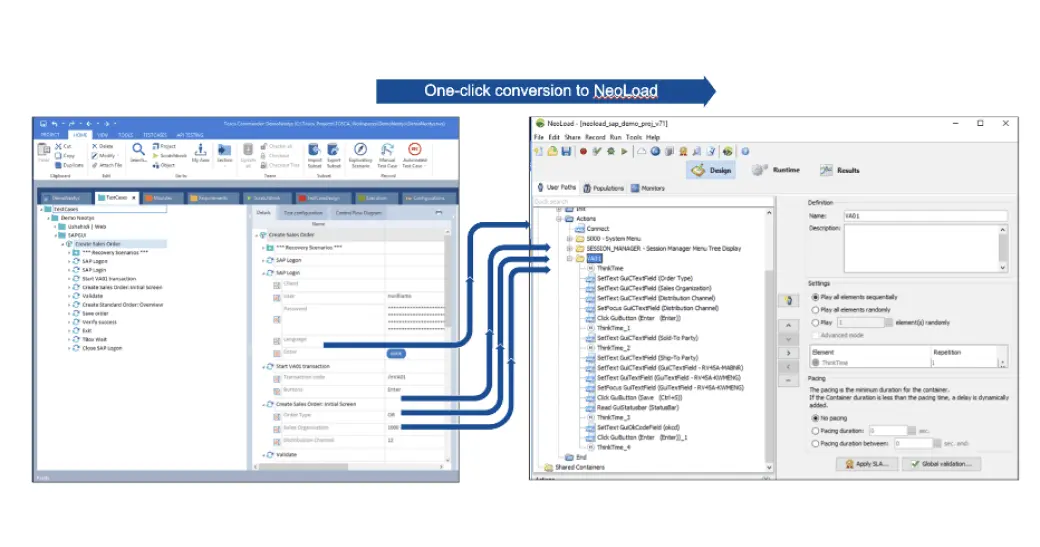Click the blue Help icon in NeoLoad toolbar

pyautogui.click(x=745, y=151)
